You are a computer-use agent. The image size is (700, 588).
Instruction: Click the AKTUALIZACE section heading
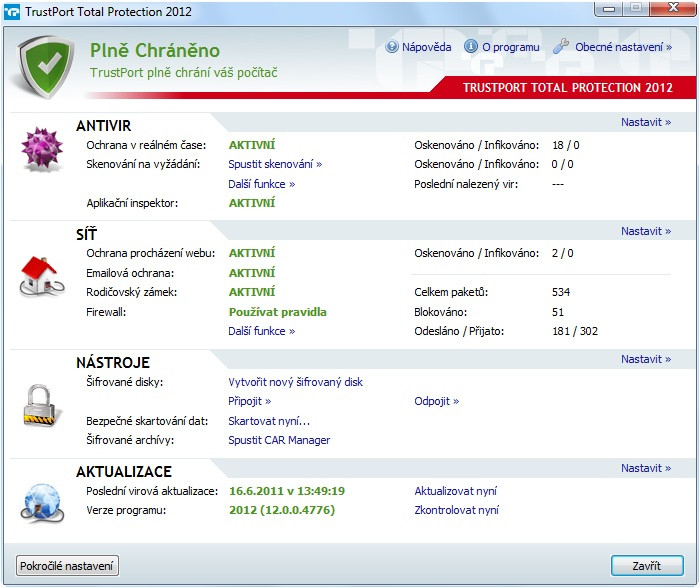[x=124, y=472]
